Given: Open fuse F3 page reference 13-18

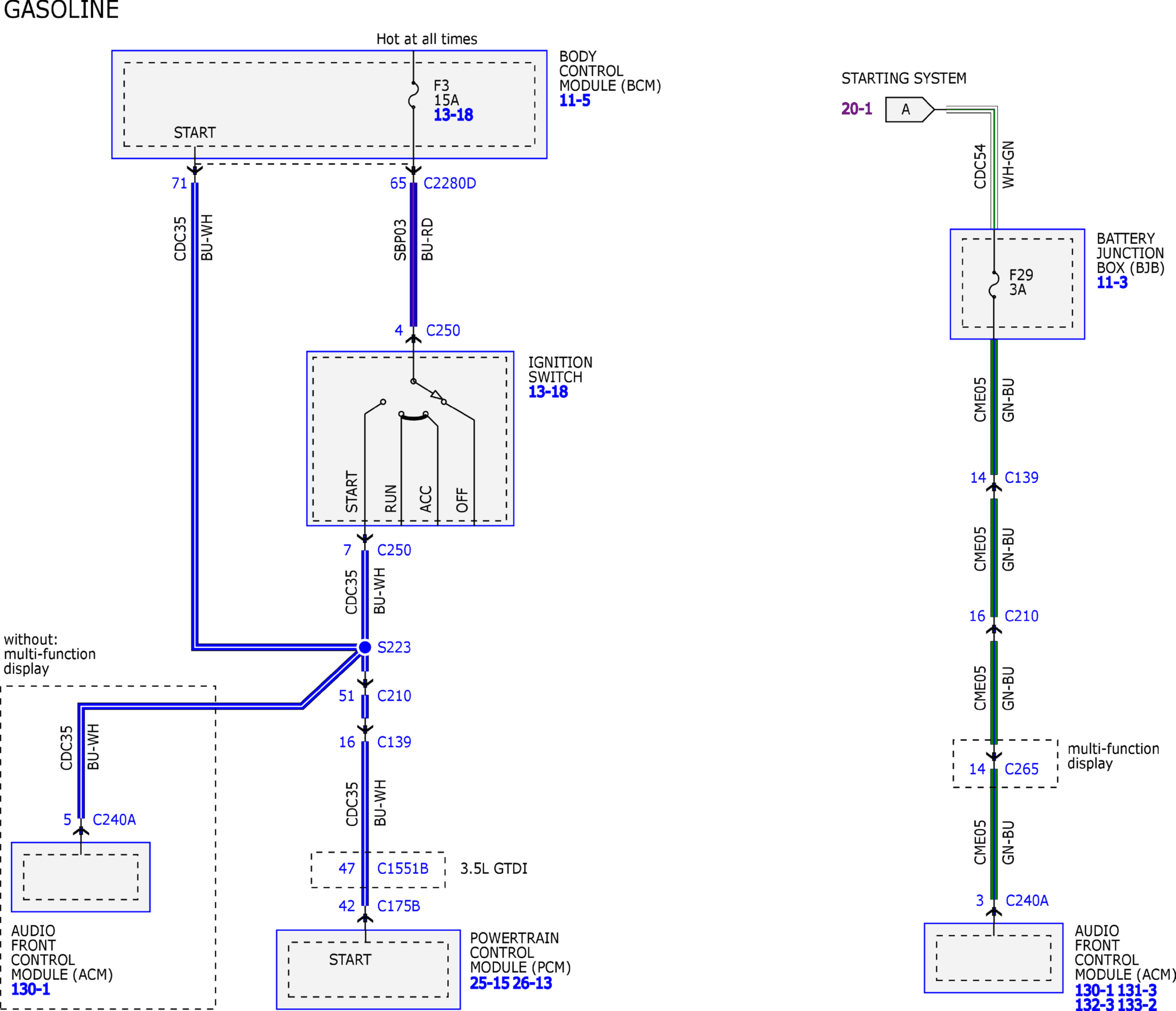Looking at the screenshot, I should click(x=453, y=115).
